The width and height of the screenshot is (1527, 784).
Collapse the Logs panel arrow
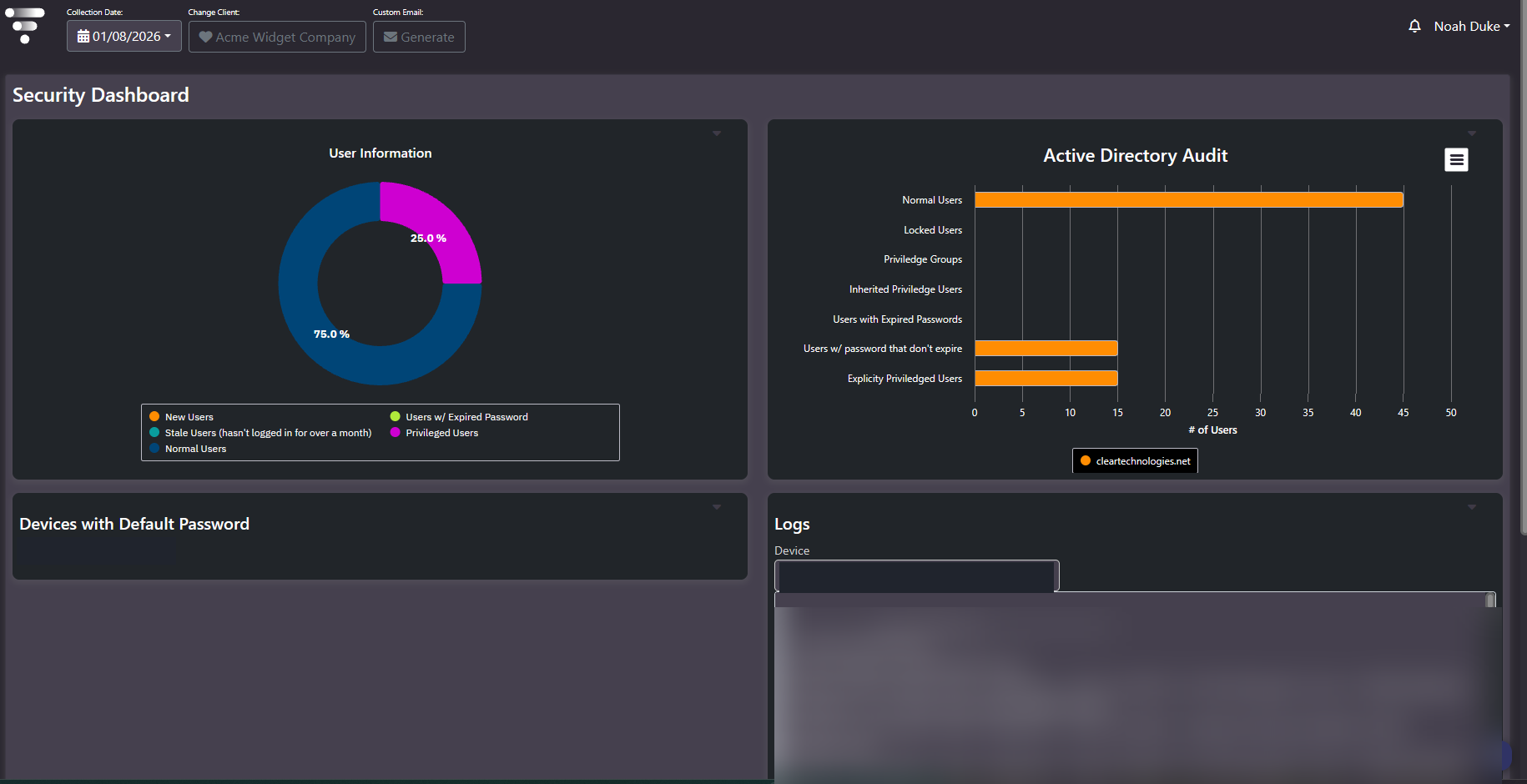[x=1472, y=507]
